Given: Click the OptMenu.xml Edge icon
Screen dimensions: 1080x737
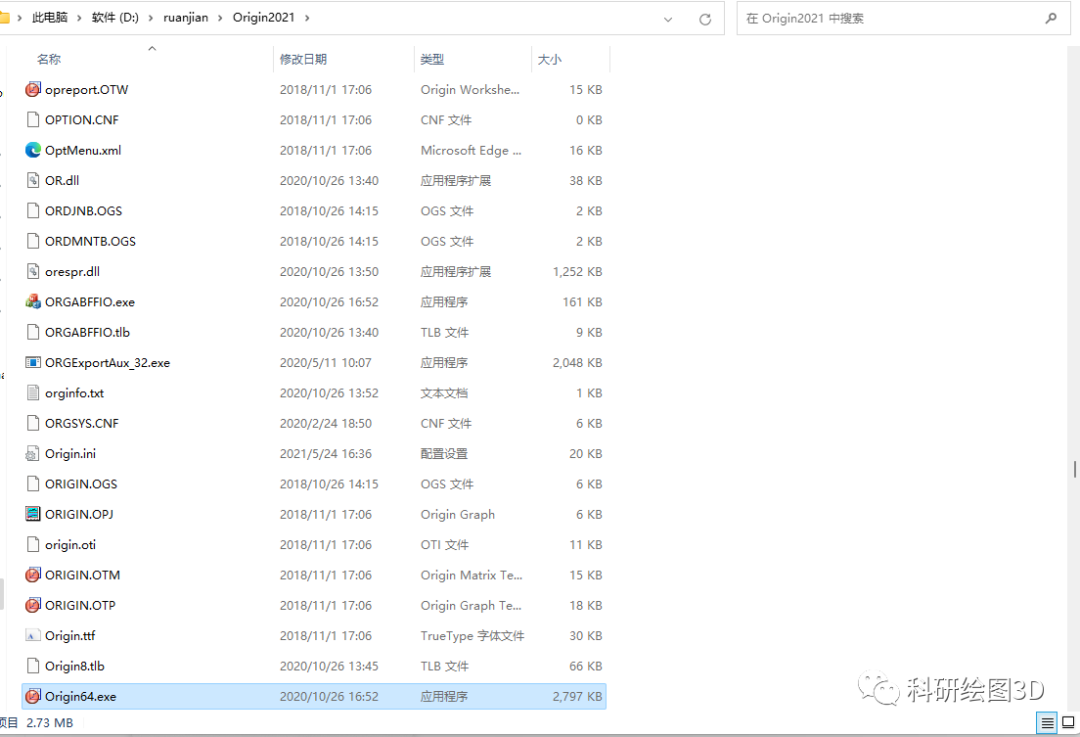Looking at the screenshot, I should tap(32, 150).
